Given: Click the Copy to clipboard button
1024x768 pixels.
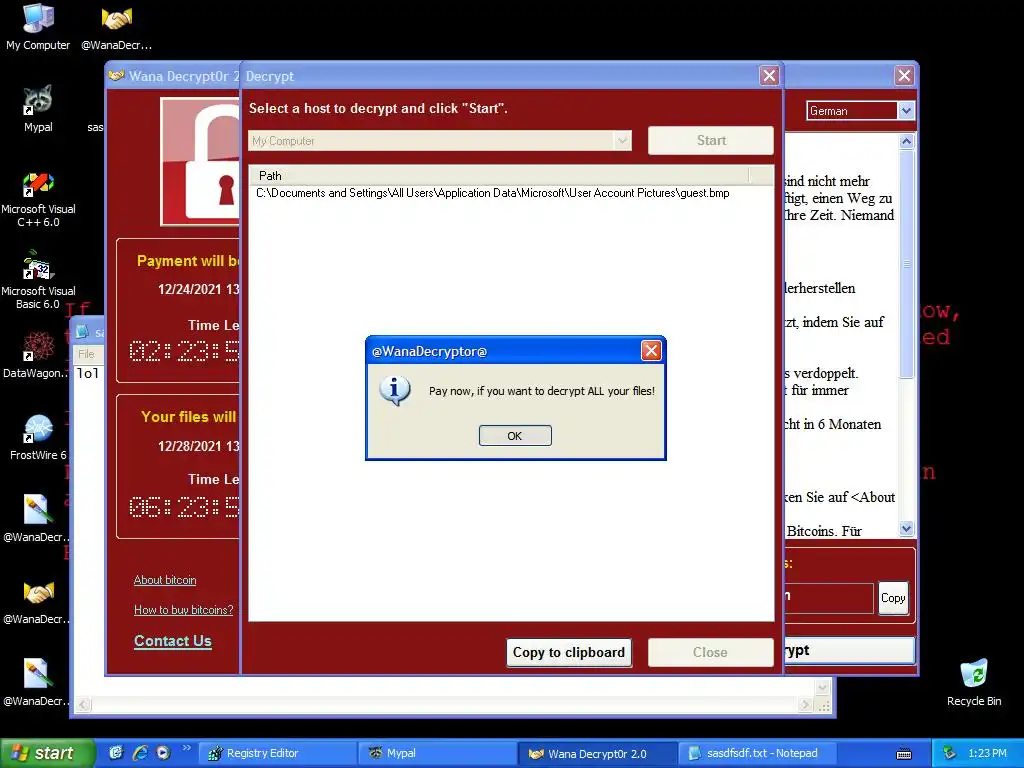Looking at the screenshot, I should 569,652.
